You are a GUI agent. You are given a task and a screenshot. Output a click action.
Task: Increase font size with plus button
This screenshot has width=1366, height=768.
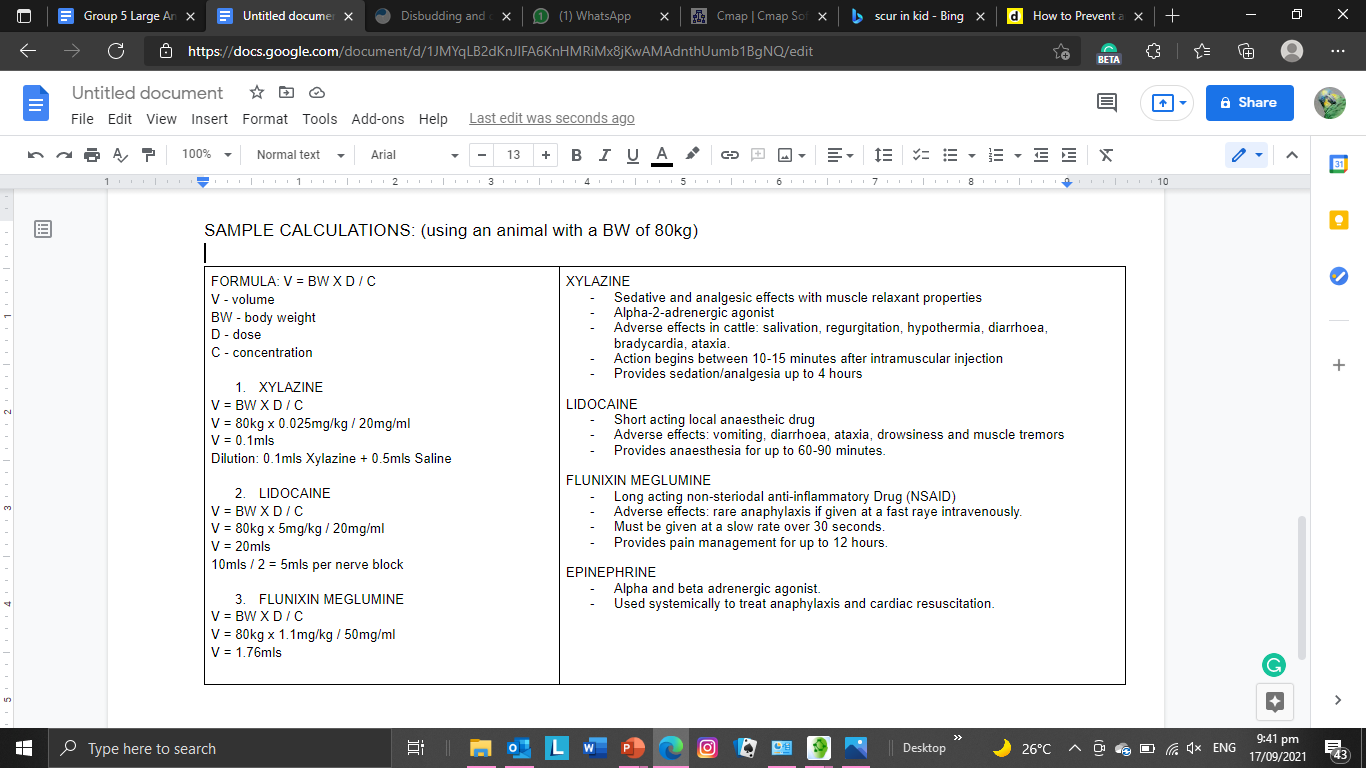[x=545, y=155]
